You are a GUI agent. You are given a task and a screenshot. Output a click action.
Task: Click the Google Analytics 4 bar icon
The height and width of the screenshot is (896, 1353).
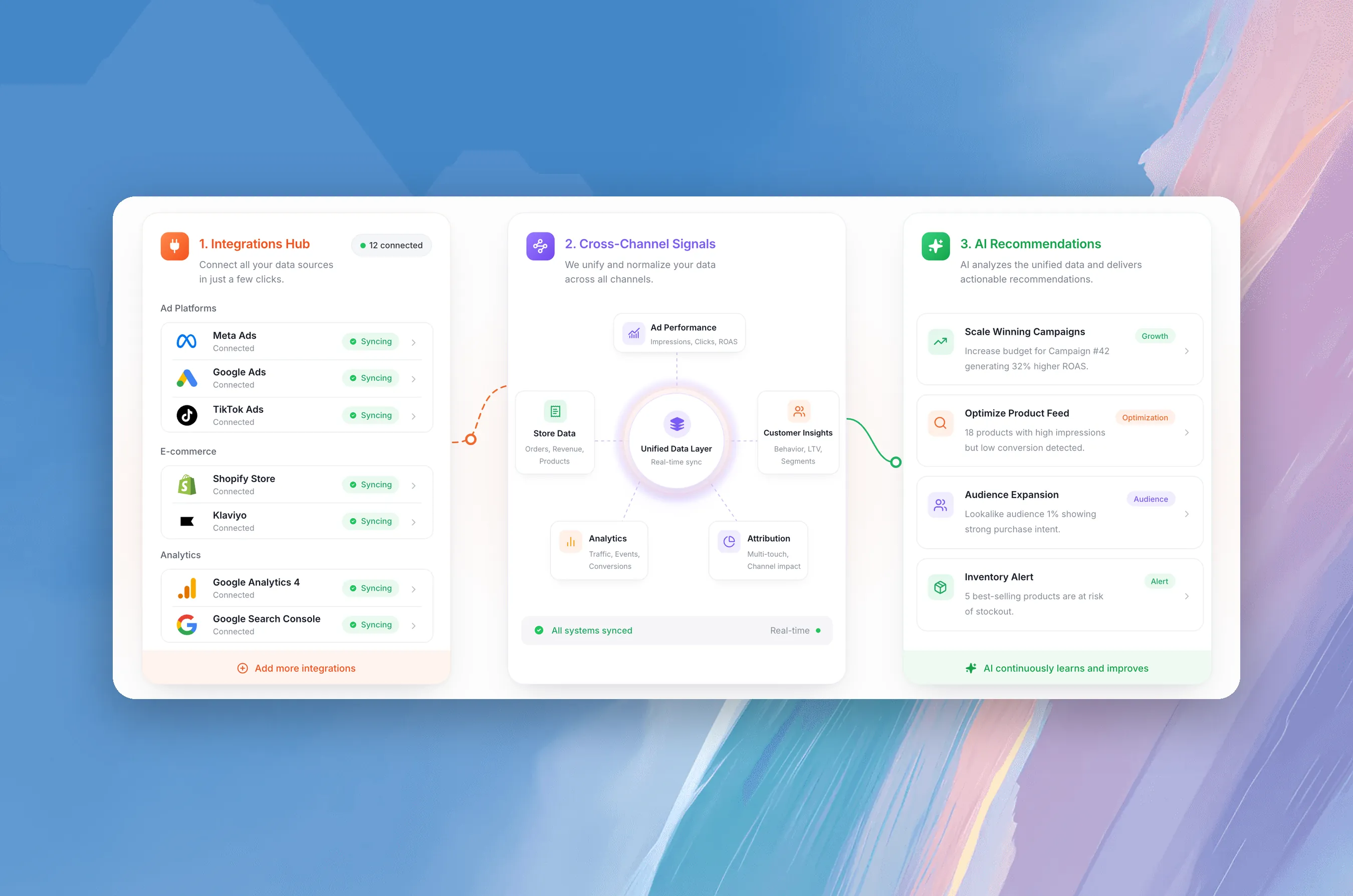tap(187, 589)
